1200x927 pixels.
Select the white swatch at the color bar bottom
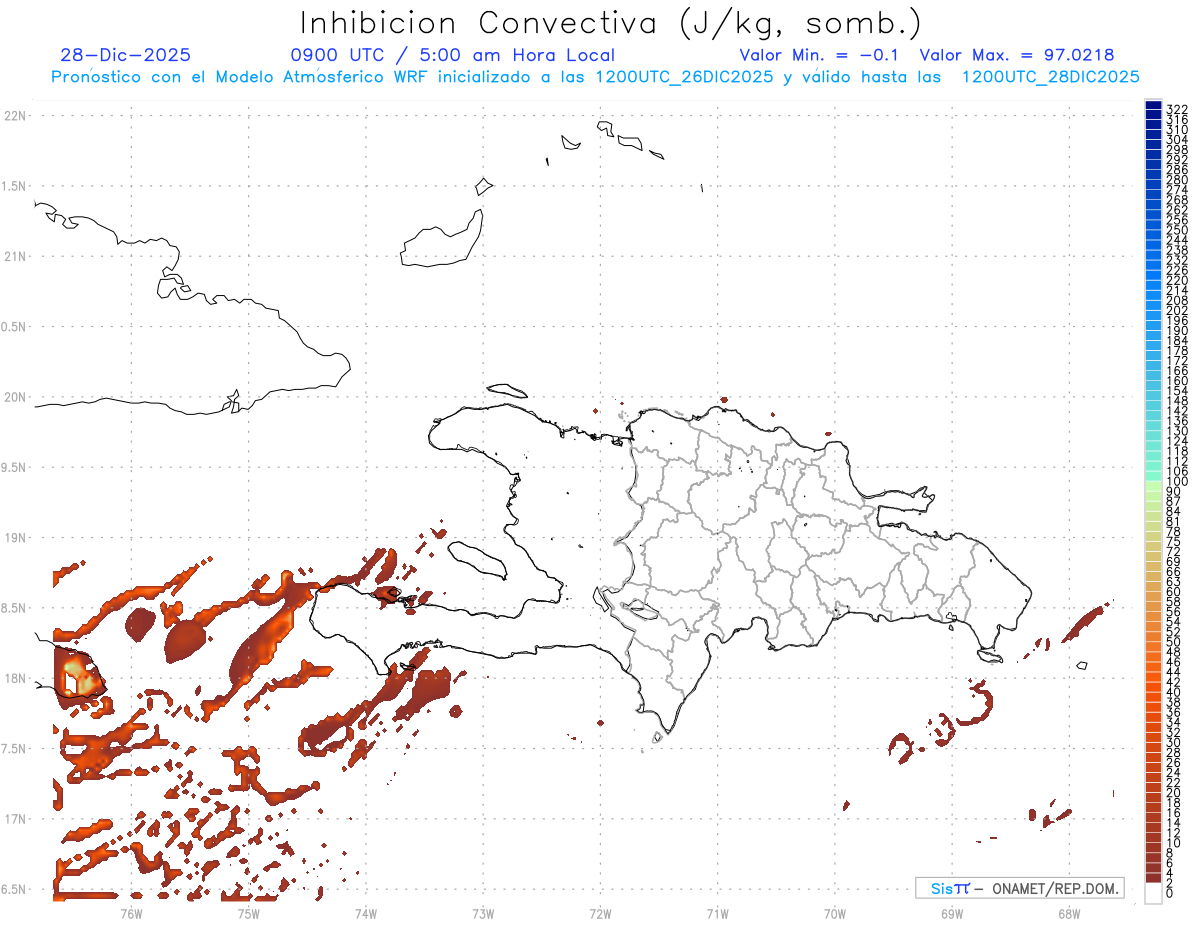(1153, 893)
